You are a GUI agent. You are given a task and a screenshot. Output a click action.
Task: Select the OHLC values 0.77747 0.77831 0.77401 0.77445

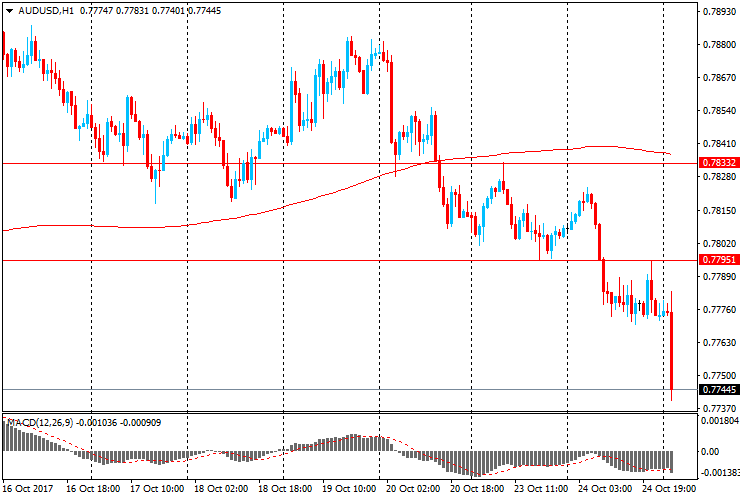click(x=151, y=10)
